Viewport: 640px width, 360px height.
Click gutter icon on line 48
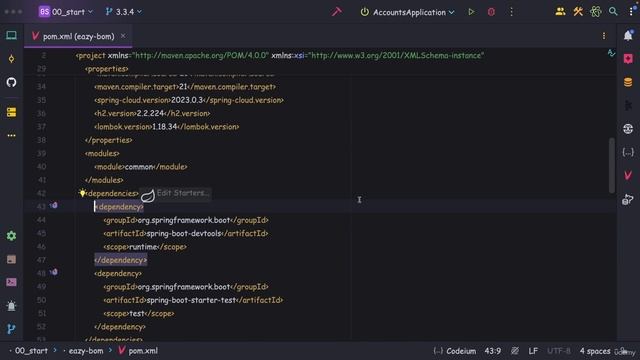(54, 272)
